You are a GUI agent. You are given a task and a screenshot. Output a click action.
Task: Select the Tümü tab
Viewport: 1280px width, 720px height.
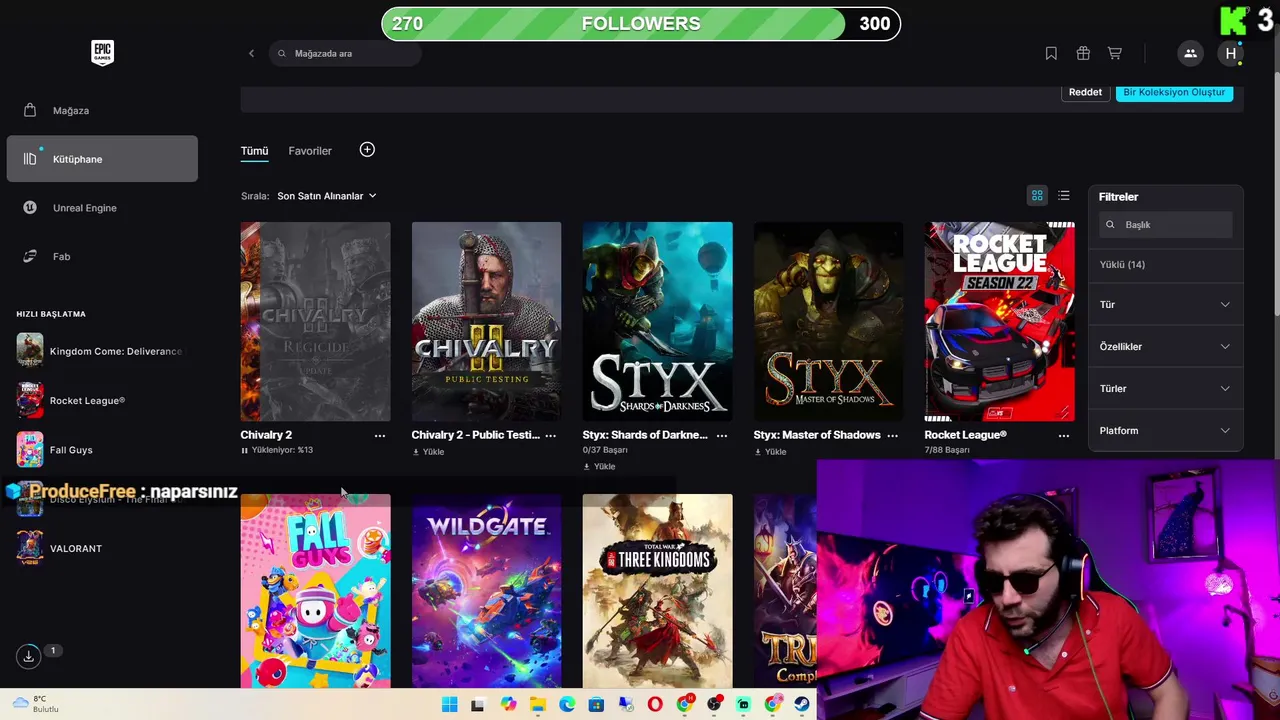click(254, 151)
